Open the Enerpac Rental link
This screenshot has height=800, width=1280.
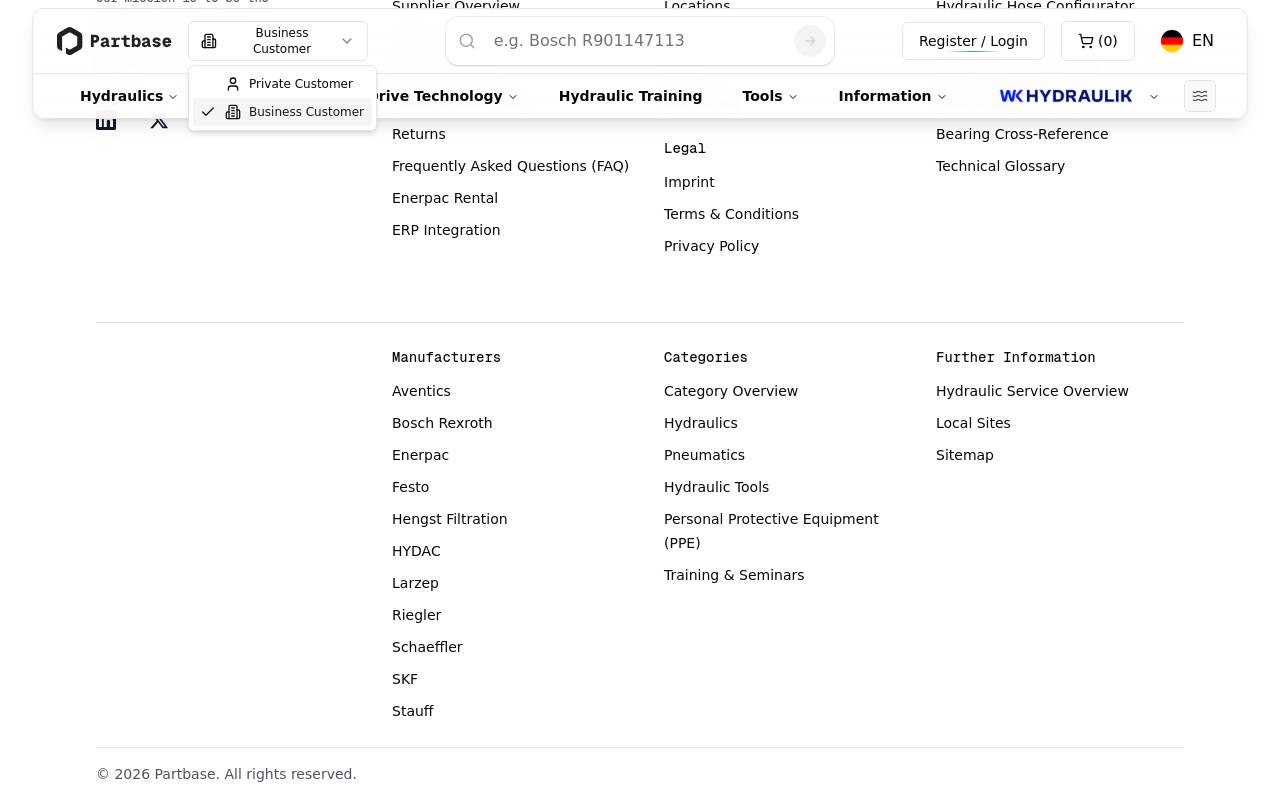(445, 198)
